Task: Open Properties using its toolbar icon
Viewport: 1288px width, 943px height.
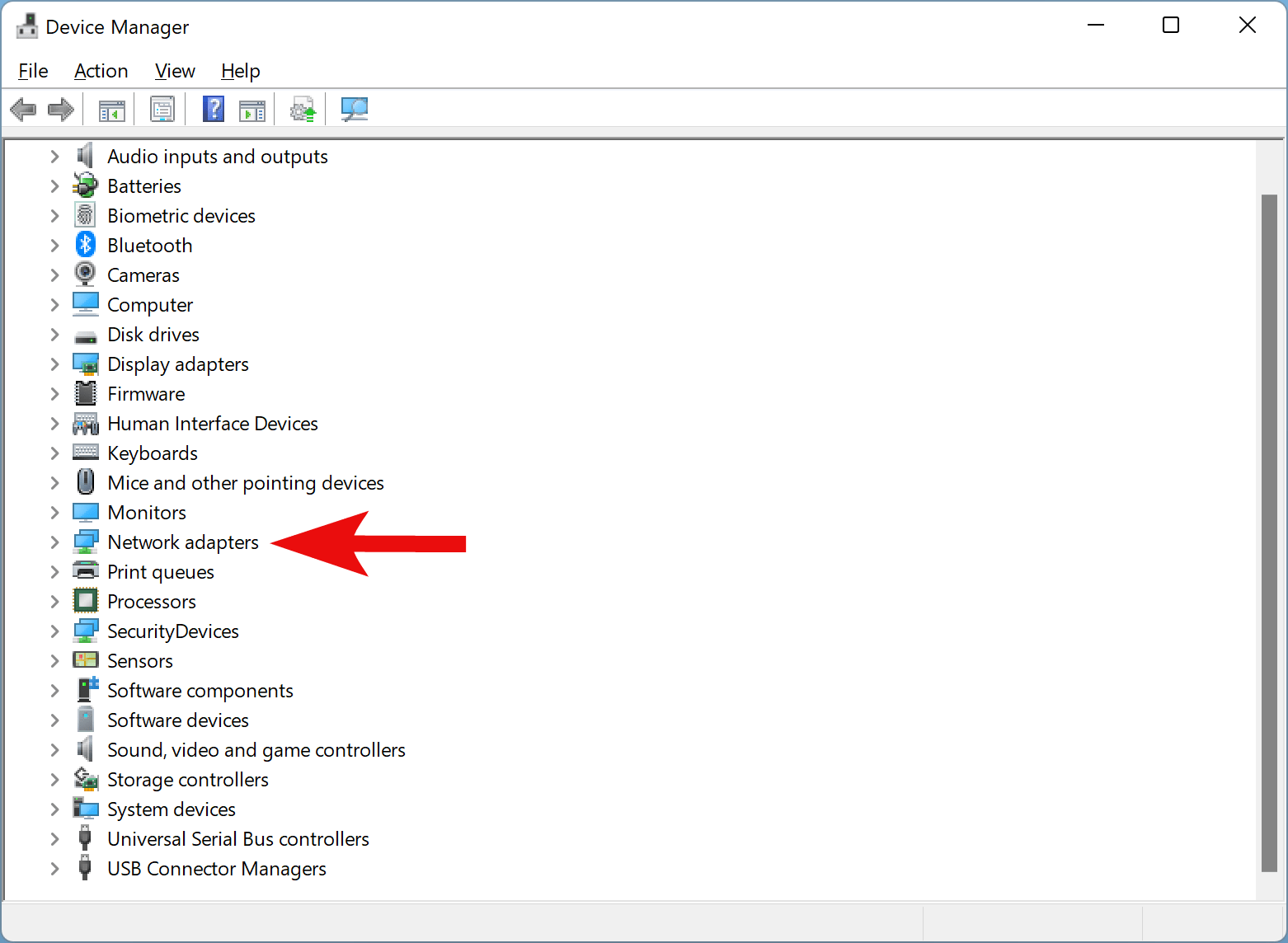Action: tap(162, 109)
